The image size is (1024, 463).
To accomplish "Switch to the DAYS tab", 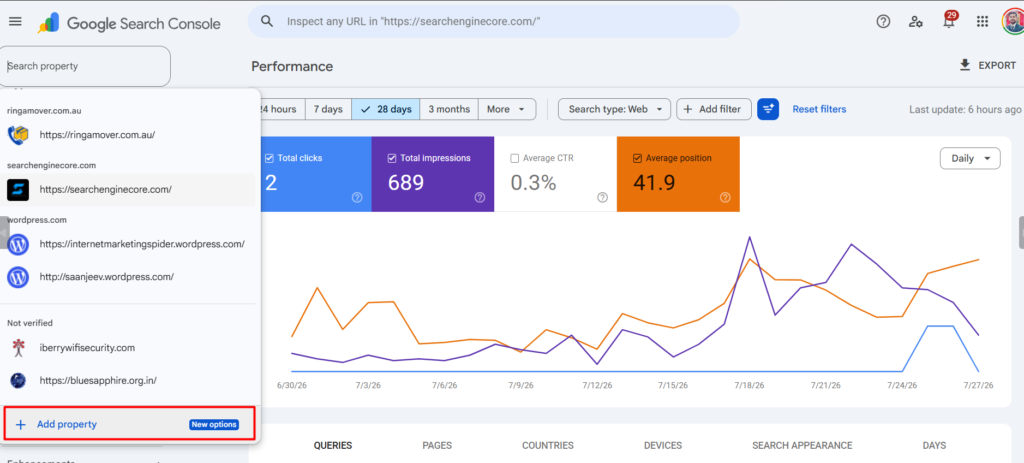I will [x=934, y=445].
